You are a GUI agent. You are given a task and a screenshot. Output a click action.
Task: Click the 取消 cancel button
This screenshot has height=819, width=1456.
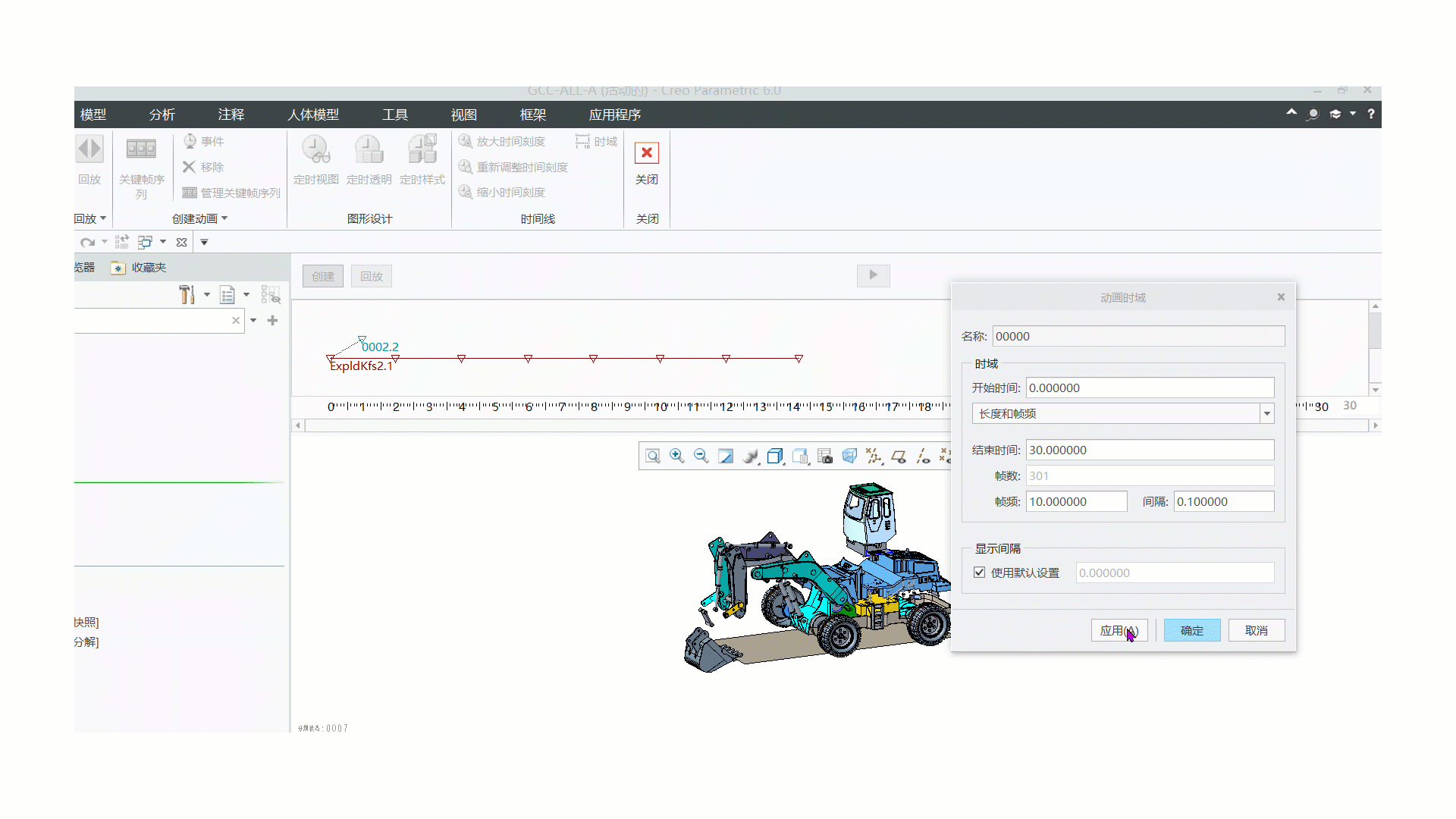pyautogui.click(x=1257, y=630)
